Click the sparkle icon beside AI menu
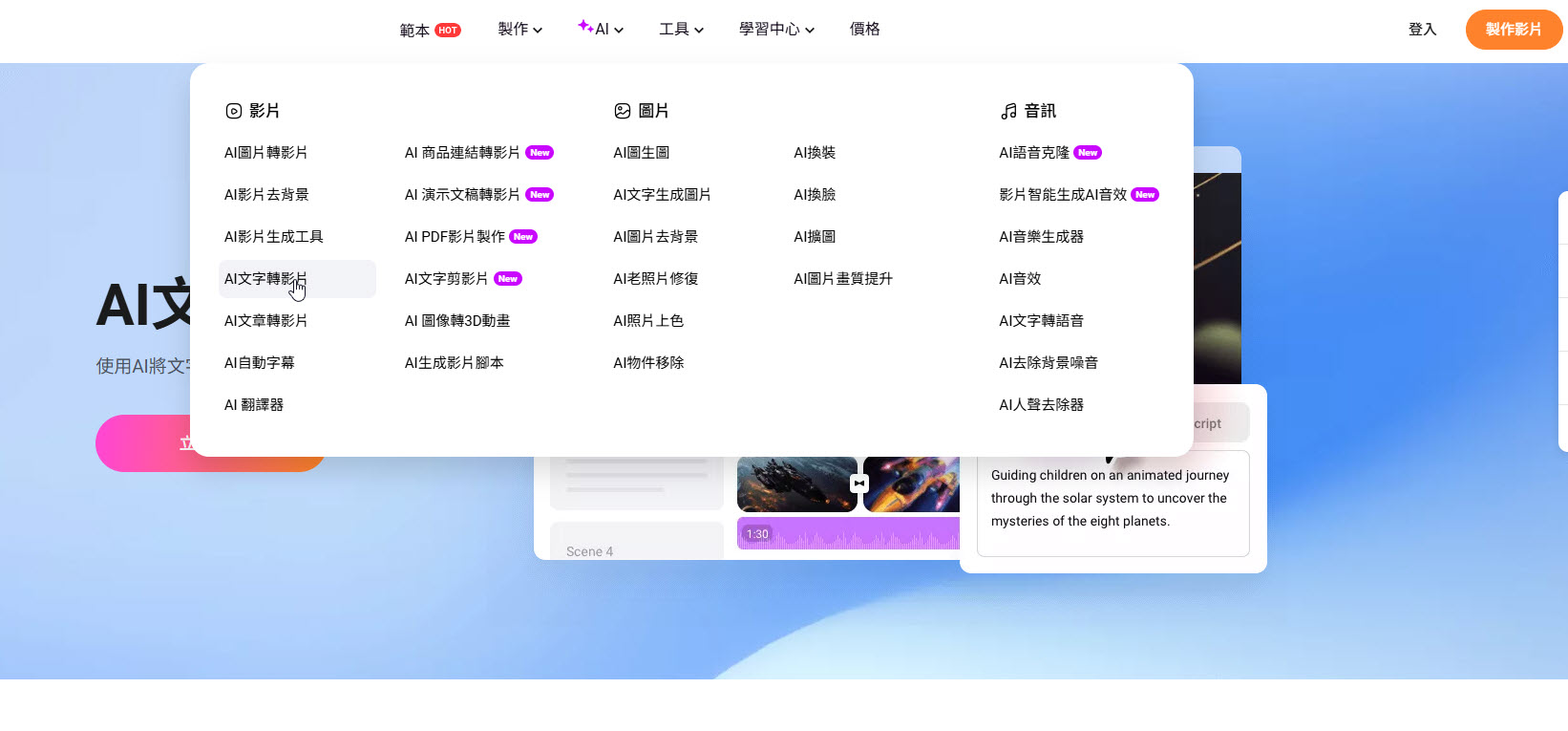This screenshot has height=731, width=1568. click(x=584, y=27)
